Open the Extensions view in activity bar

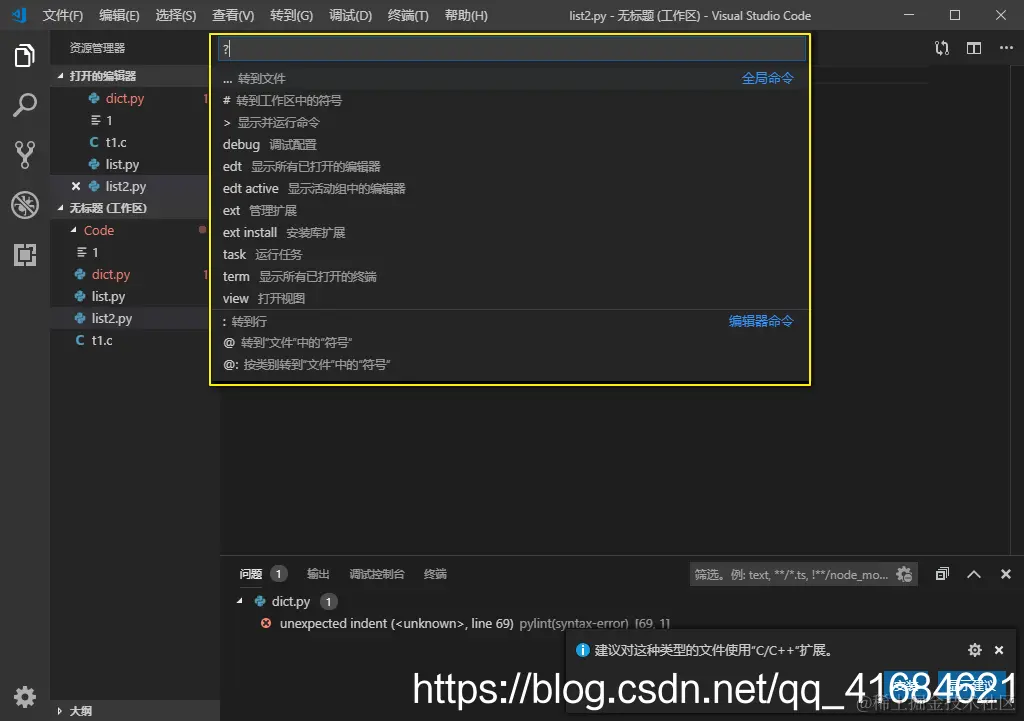pyautogui.click(x=25, y=255)
